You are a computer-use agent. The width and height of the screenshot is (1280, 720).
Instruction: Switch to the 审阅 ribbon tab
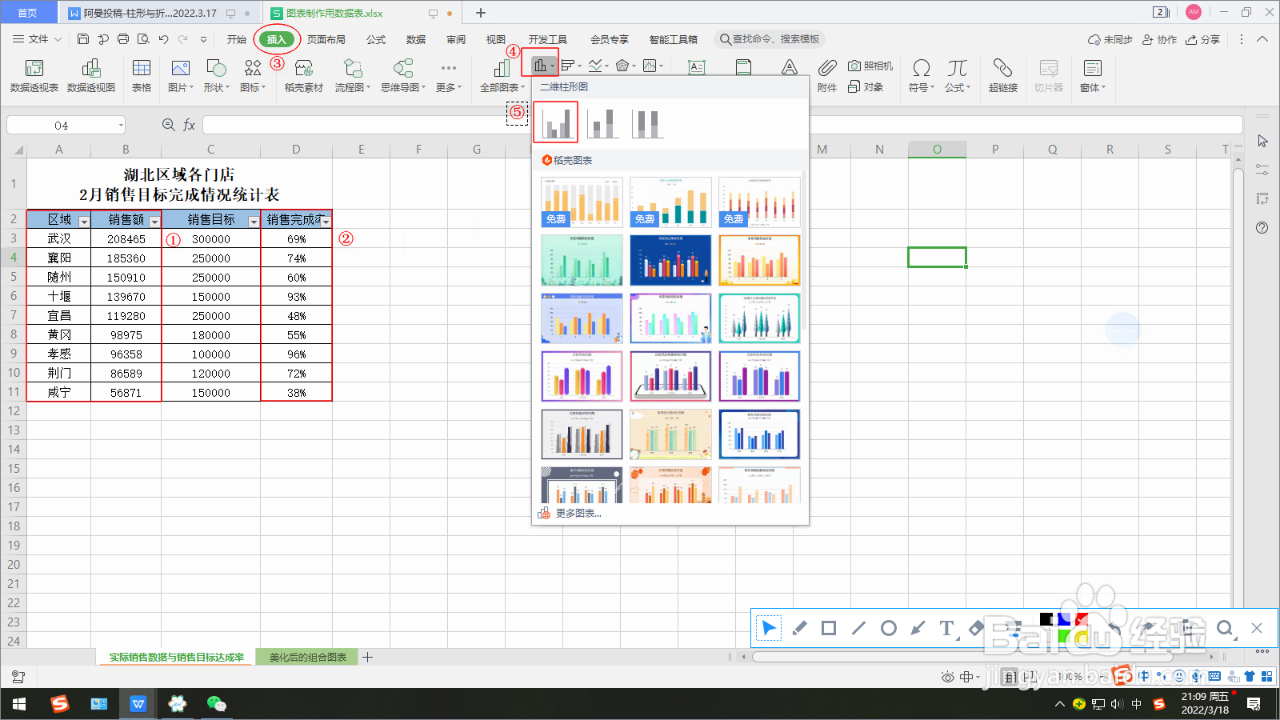click(456, 39)
